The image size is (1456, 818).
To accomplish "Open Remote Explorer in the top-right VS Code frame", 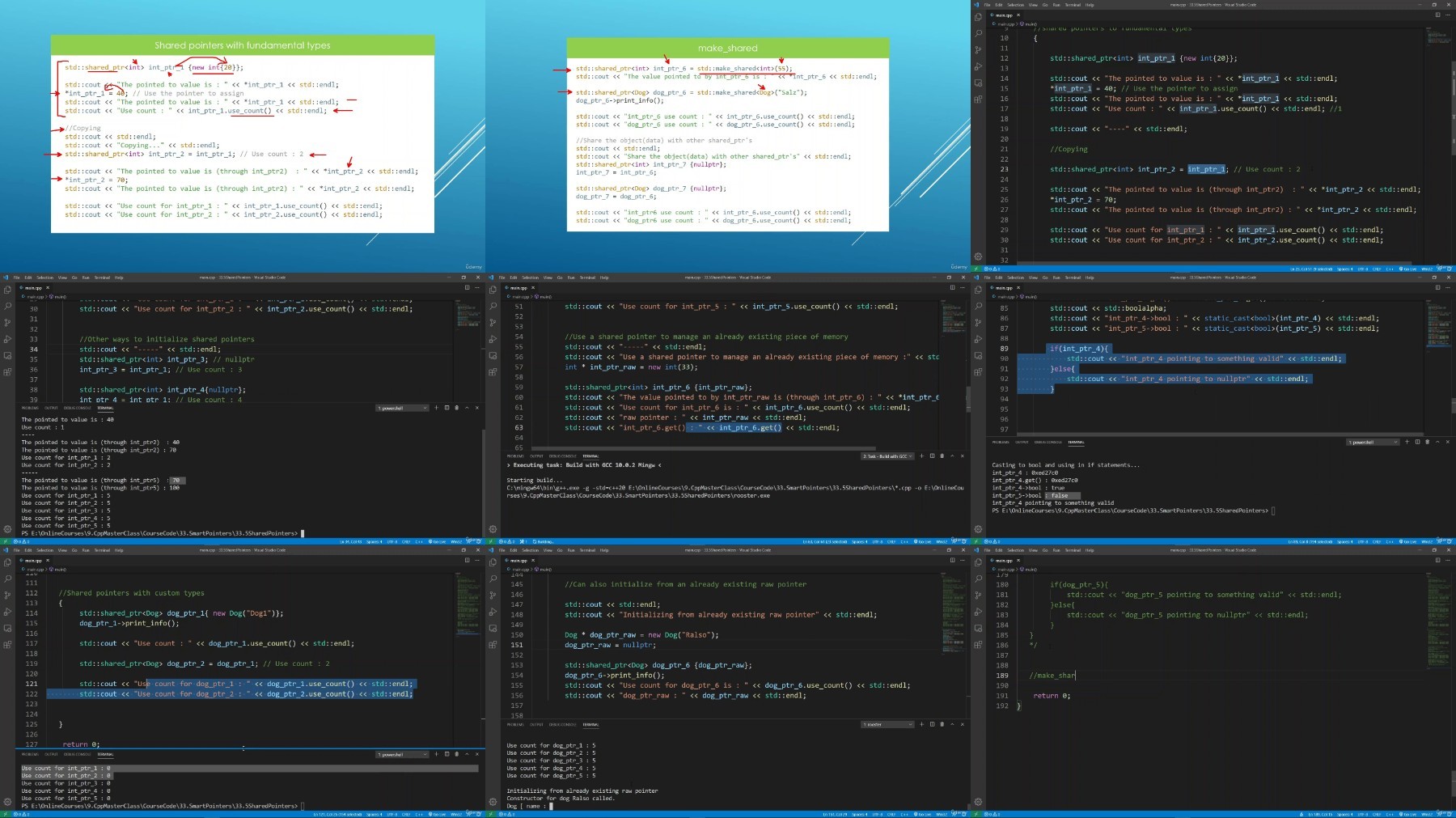I will pos(978,83).
